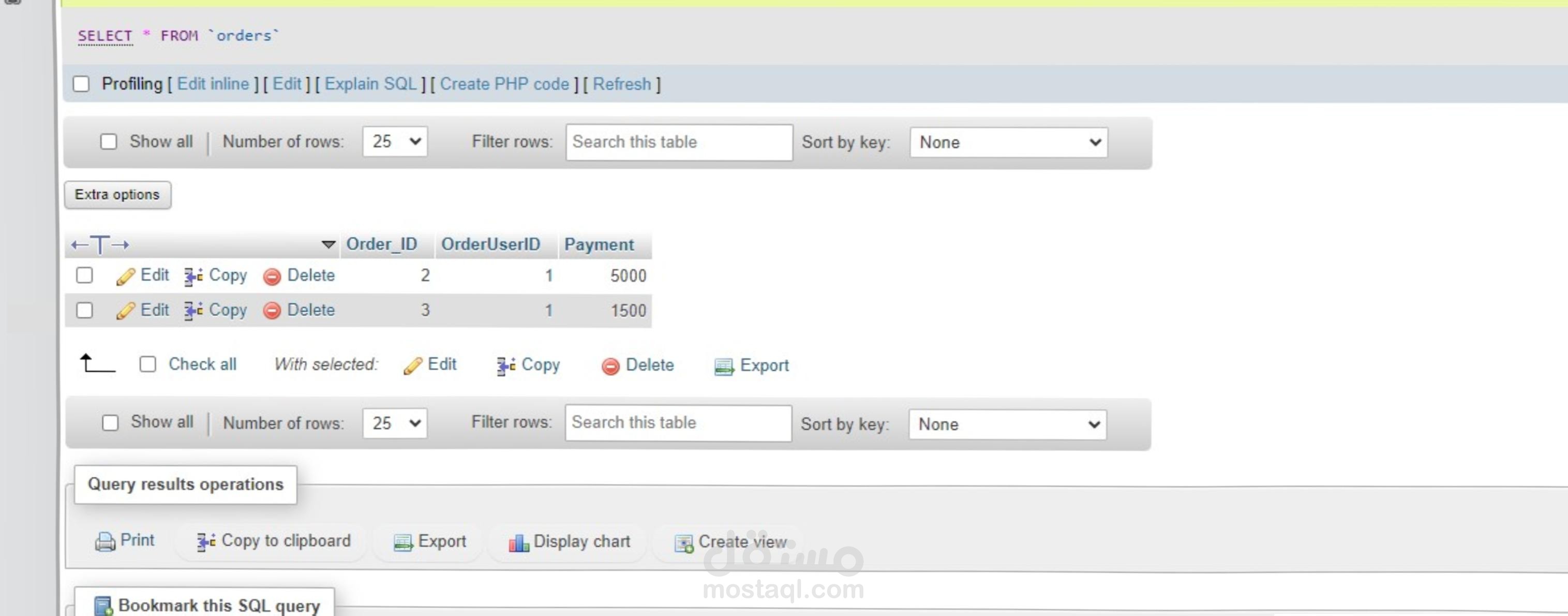Click red Delete icon in With selected
This screenshot has width=1568, height=616.
[x=610, y=366]
